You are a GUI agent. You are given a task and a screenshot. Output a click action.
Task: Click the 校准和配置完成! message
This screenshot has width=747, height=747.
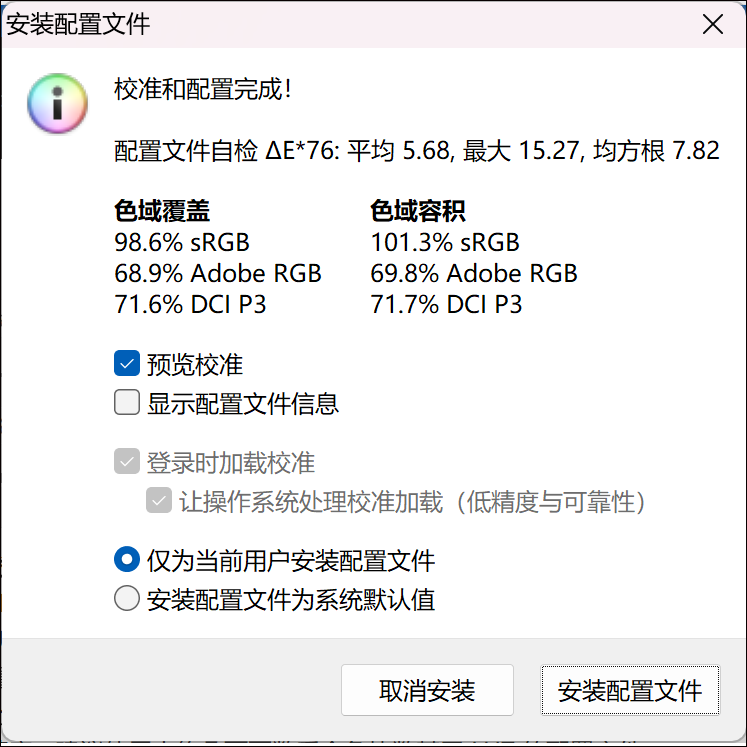[x=204, y=90]
